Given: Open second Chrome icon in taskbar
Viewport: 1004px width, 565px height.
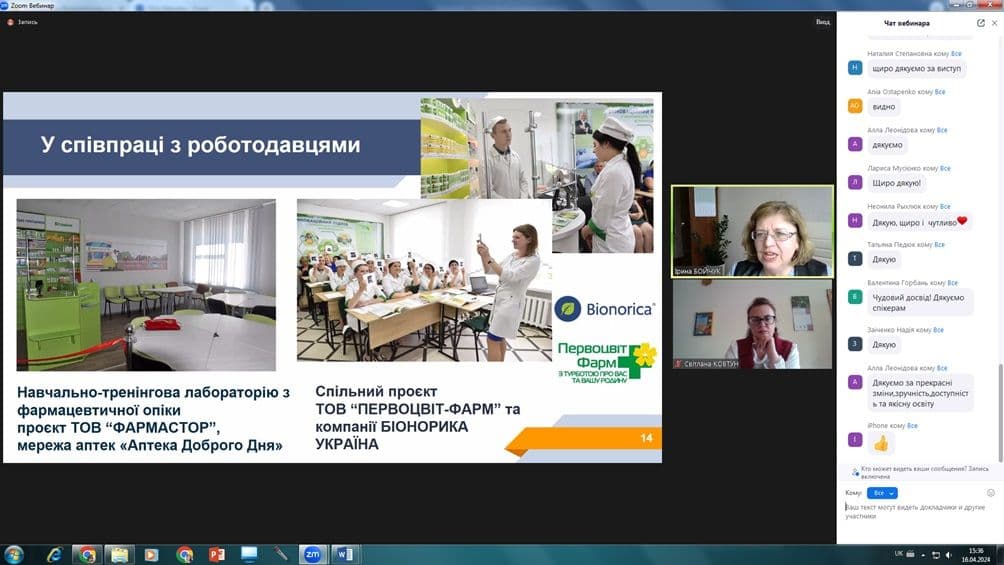Looking at the screenshot, I should point(184,554).
